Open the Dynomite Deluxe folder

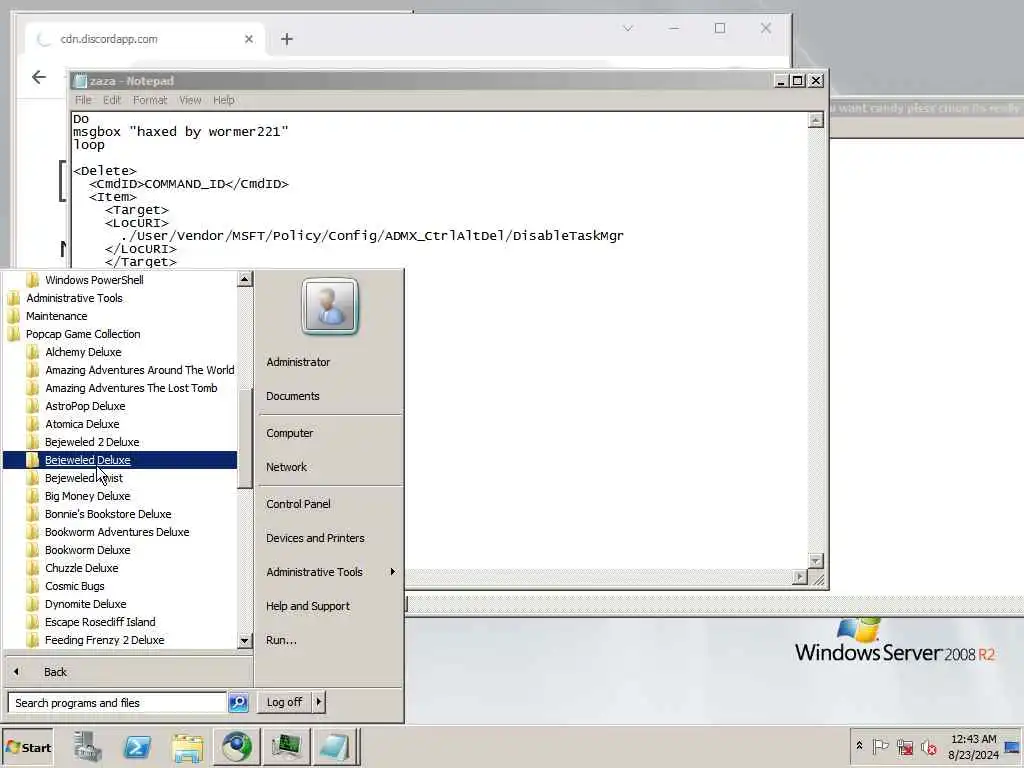tap(86, 605)
